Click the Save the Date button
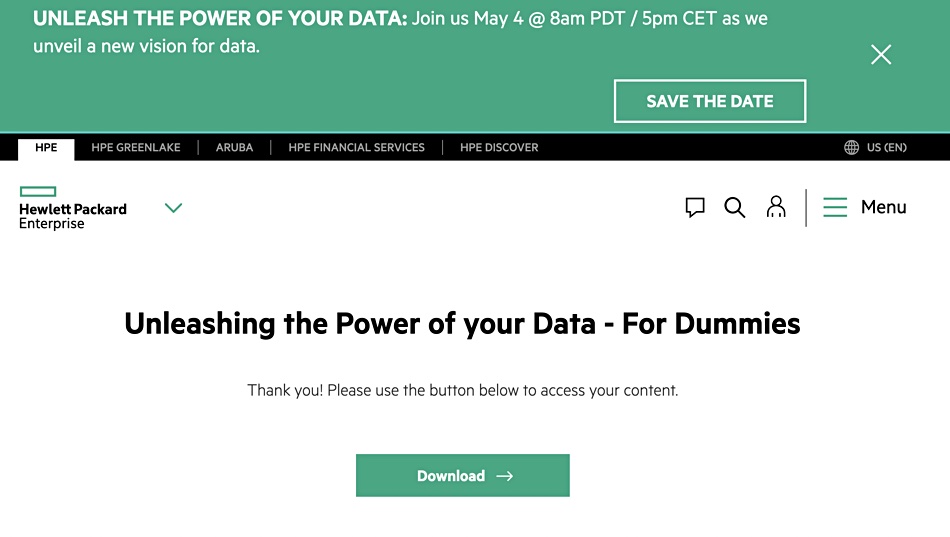Viewport: 950px width, 537px height. [x=710, y=101]
